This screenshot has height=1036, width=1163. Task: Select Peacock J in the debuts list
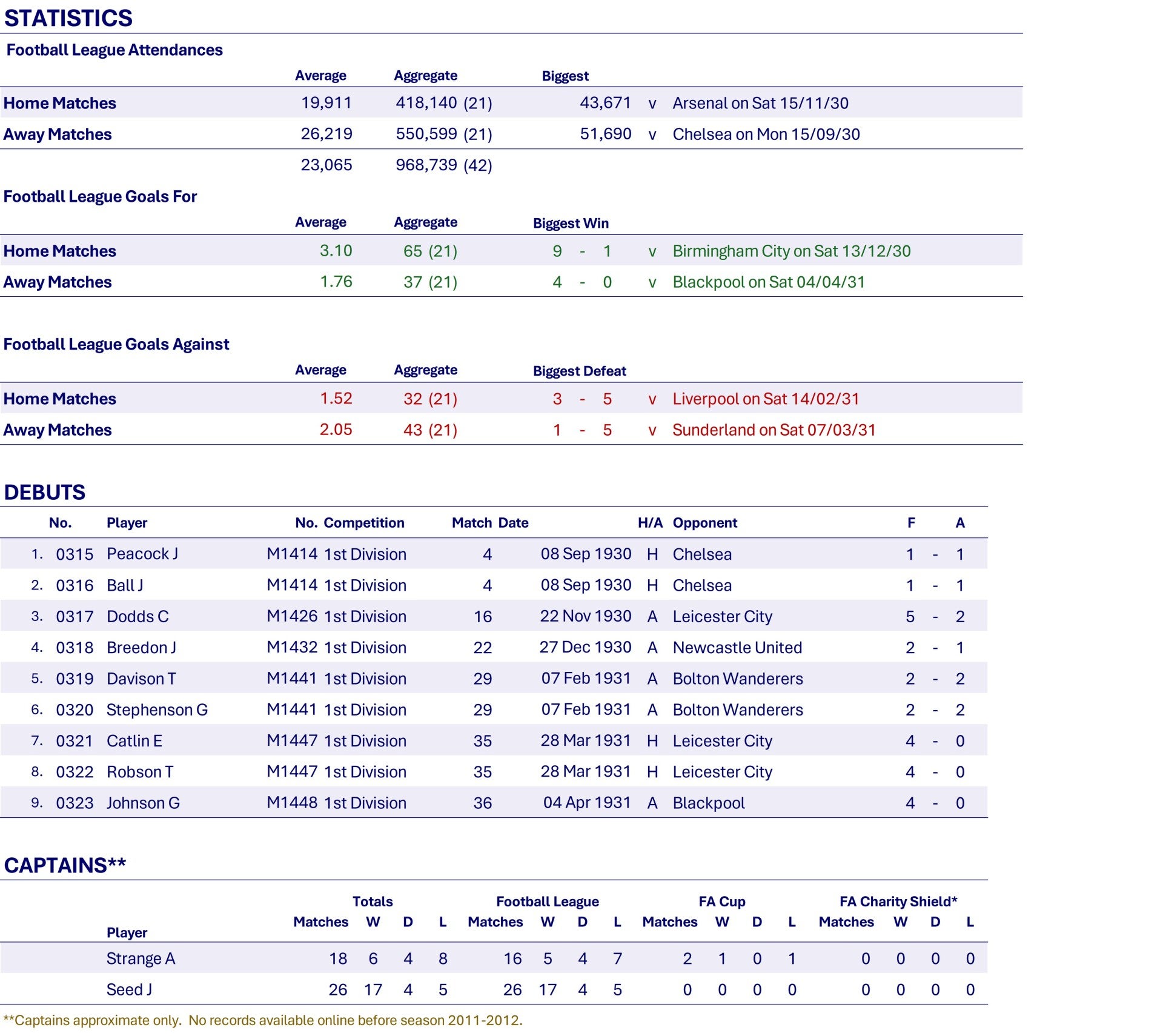142,554
